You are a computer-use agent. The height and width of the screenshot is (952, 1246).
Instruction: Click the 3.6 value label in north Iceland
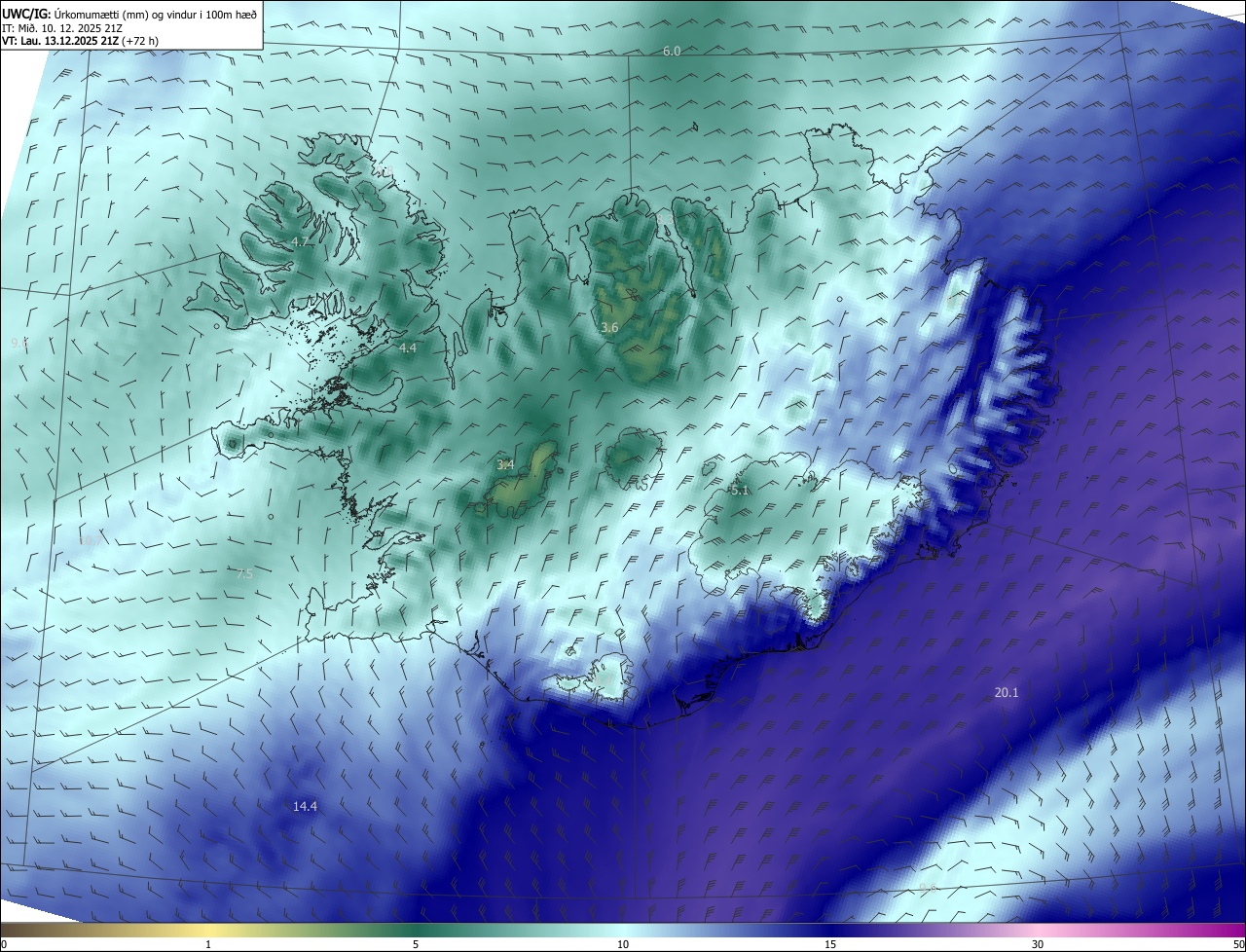point(609,328)
